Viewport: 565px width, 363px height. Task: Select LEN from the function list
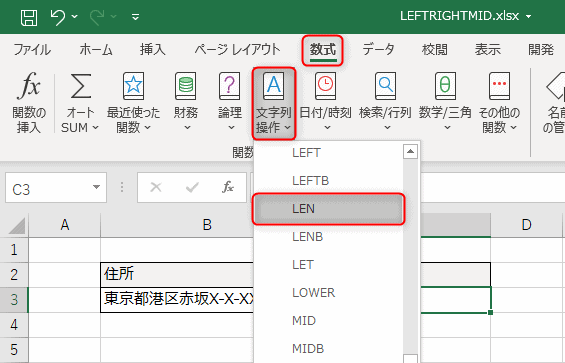click(x=329, y=209)
